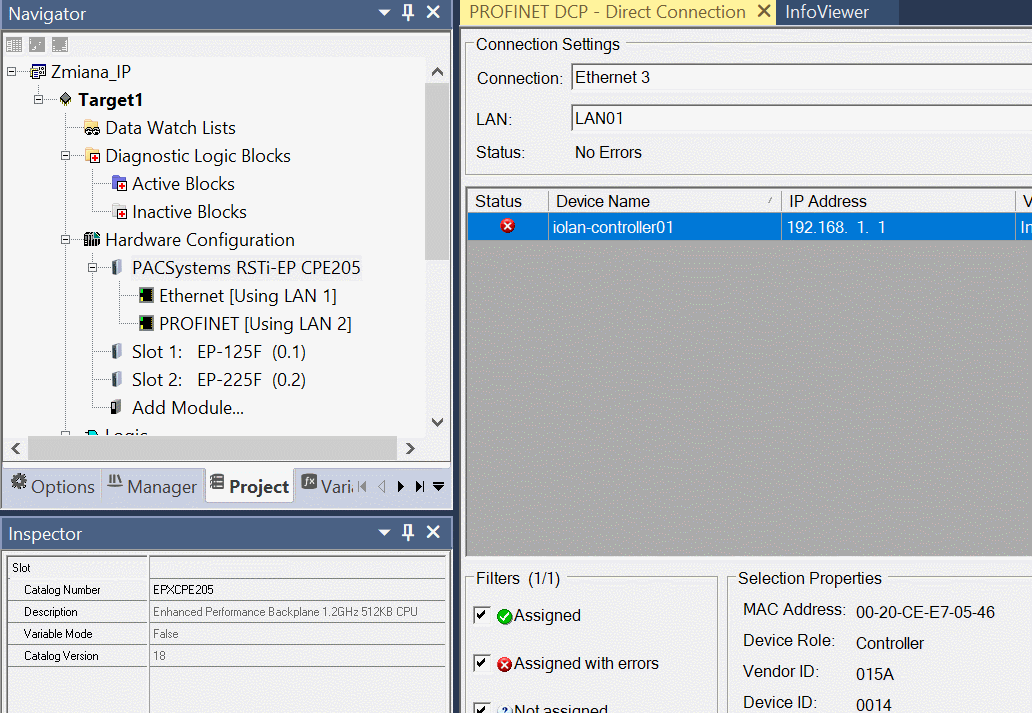The width and height of the screenshot is (1032, 713).
Task: Toggle the Assigned filter checkbox
Action: tap(482, 615)
